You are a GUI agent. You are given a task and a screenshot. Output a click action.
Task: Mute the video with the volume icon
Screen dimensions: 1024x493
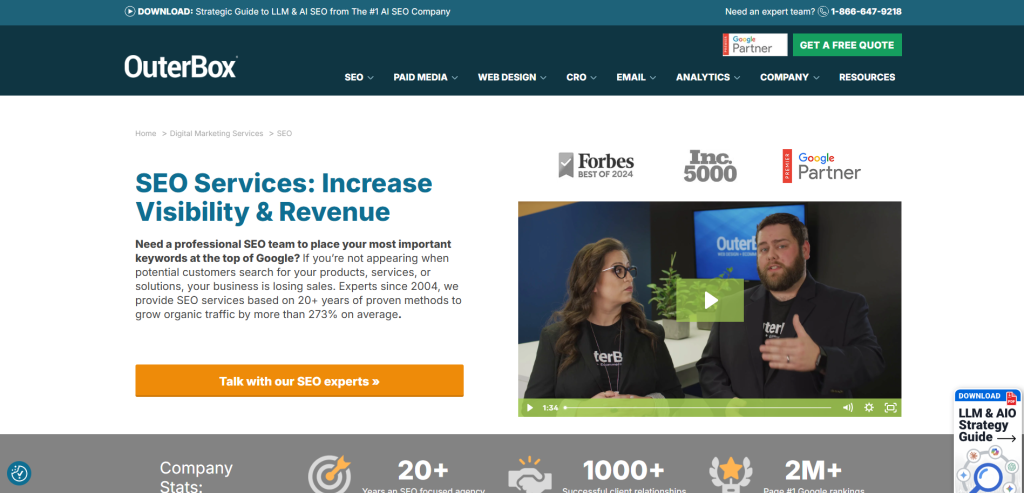(847, 408)
